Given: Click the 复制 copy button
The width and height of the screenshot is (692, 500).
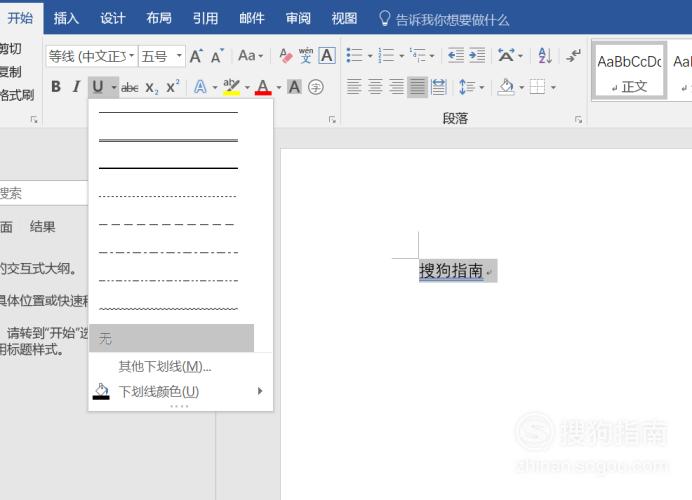Looking at the screenshot, I should [11, 71].
